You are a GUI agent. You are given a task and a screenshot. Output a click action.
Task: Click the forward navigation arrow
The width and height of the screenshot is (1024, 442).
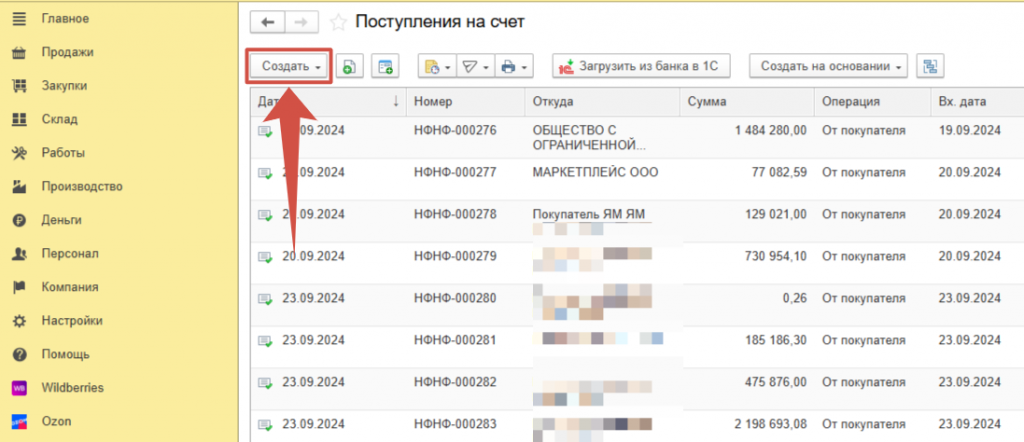[x=301, y=22]
